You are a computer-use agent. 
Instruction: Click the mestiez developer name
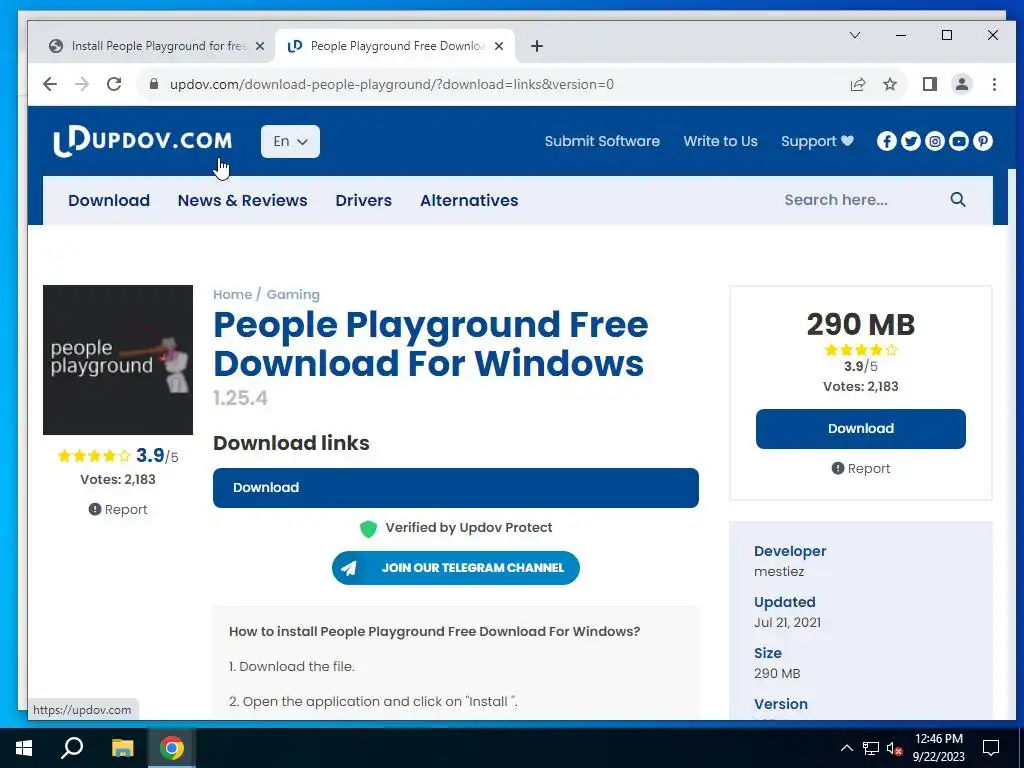779,571
